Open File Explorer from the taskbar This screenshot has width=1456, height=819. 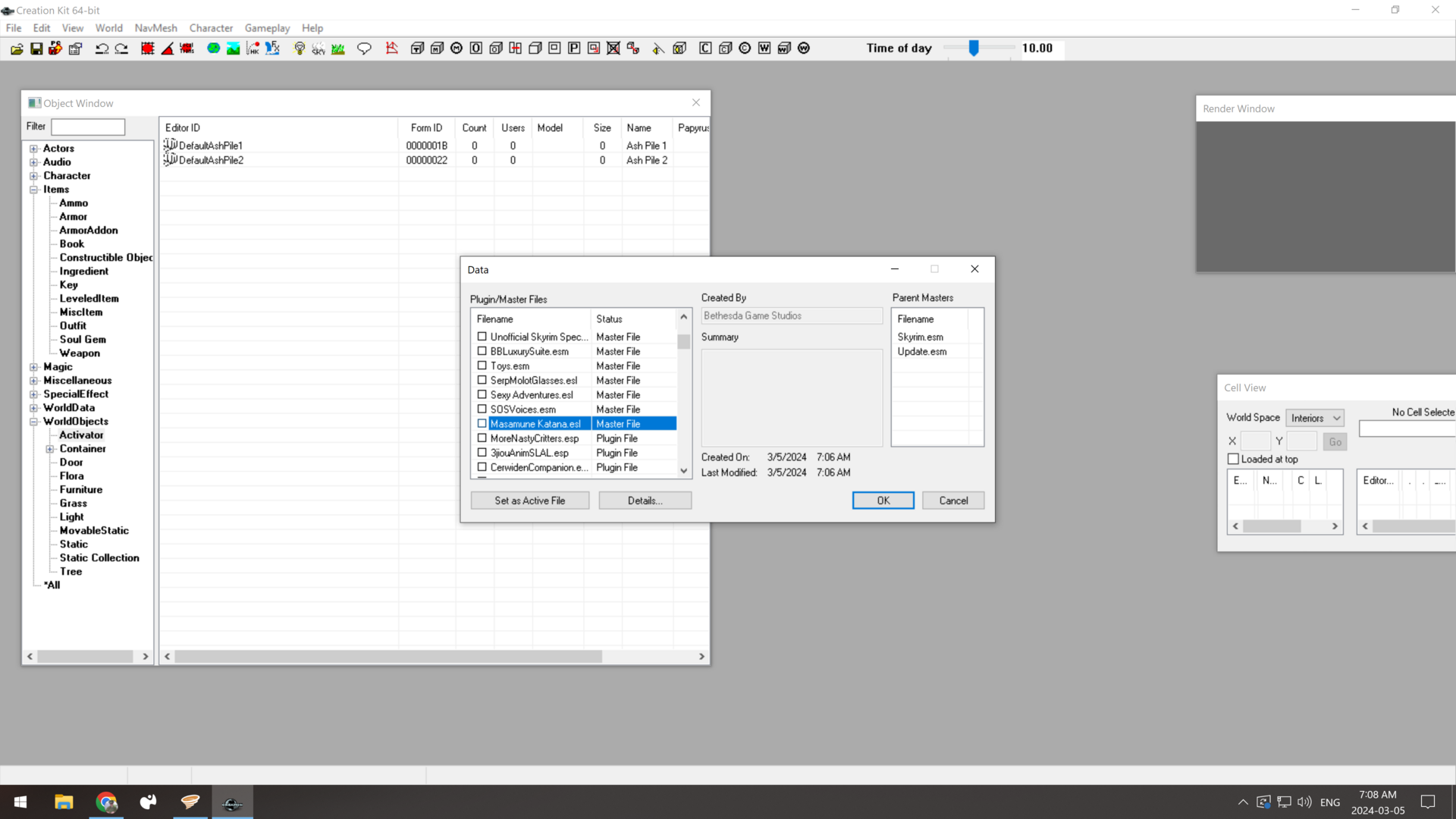[64, 802]
